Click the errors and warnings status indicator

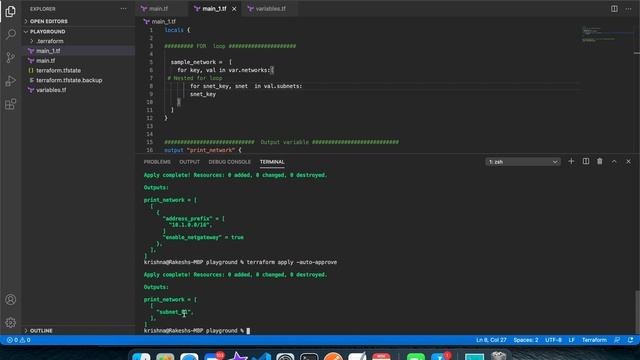click(18, 340)
